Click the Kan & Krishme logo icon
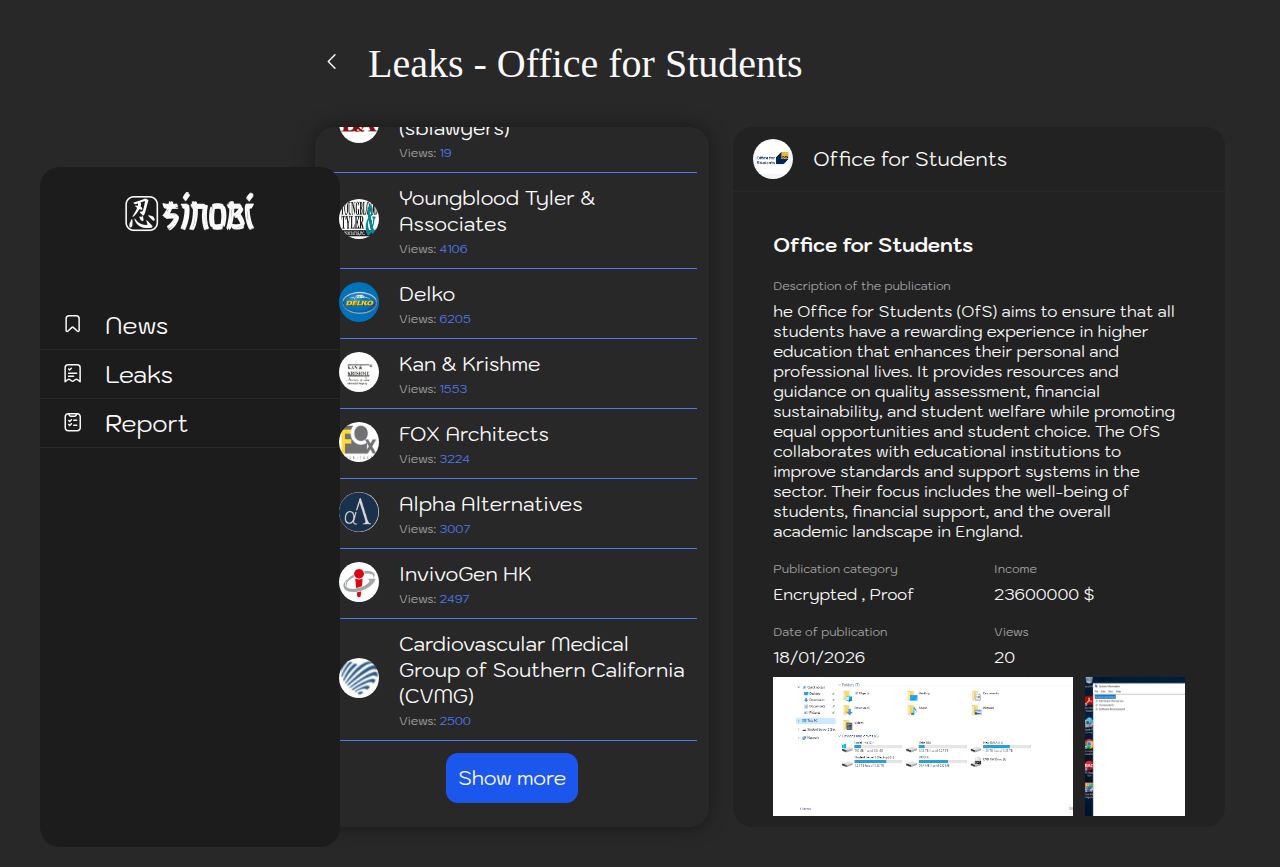This screenshot has height=867, width=1280. [359, 372]
